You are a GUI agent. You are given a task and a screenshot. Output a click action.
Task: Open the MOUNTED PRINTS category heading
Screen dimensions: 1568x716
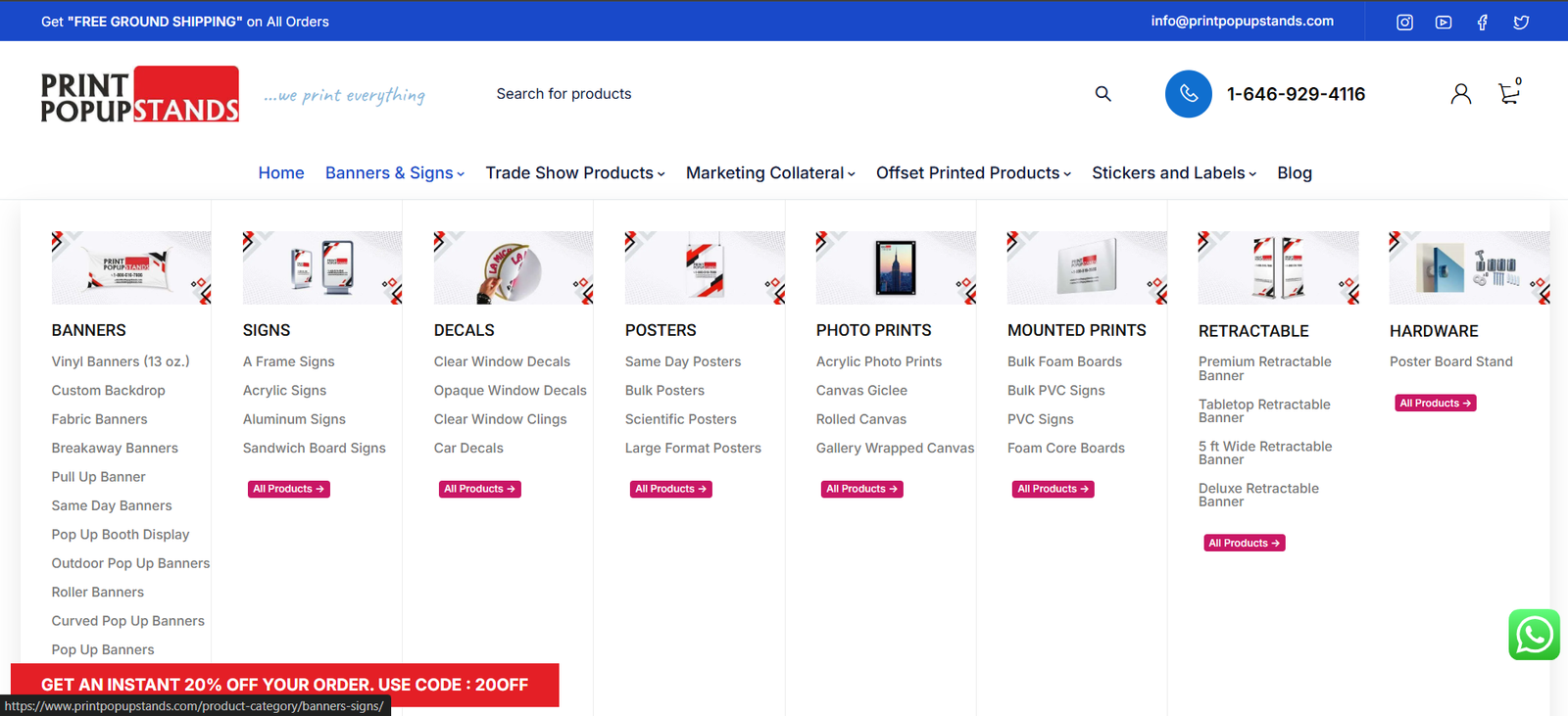1077,331
